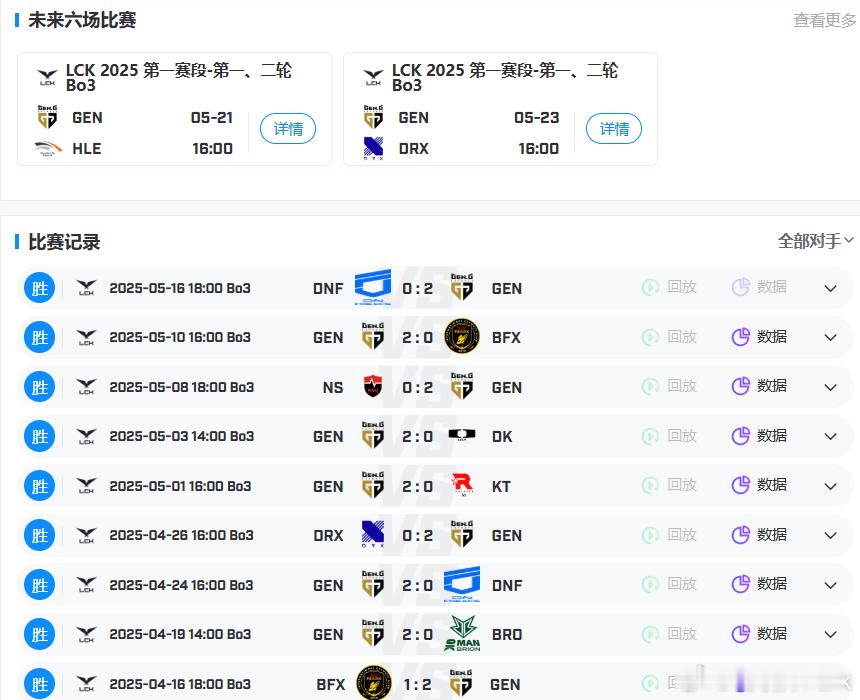Click LCK league icon in GEN-DRX card
Image resolution: width=860 pixels, height=700 pixels.
coord(373,77)
